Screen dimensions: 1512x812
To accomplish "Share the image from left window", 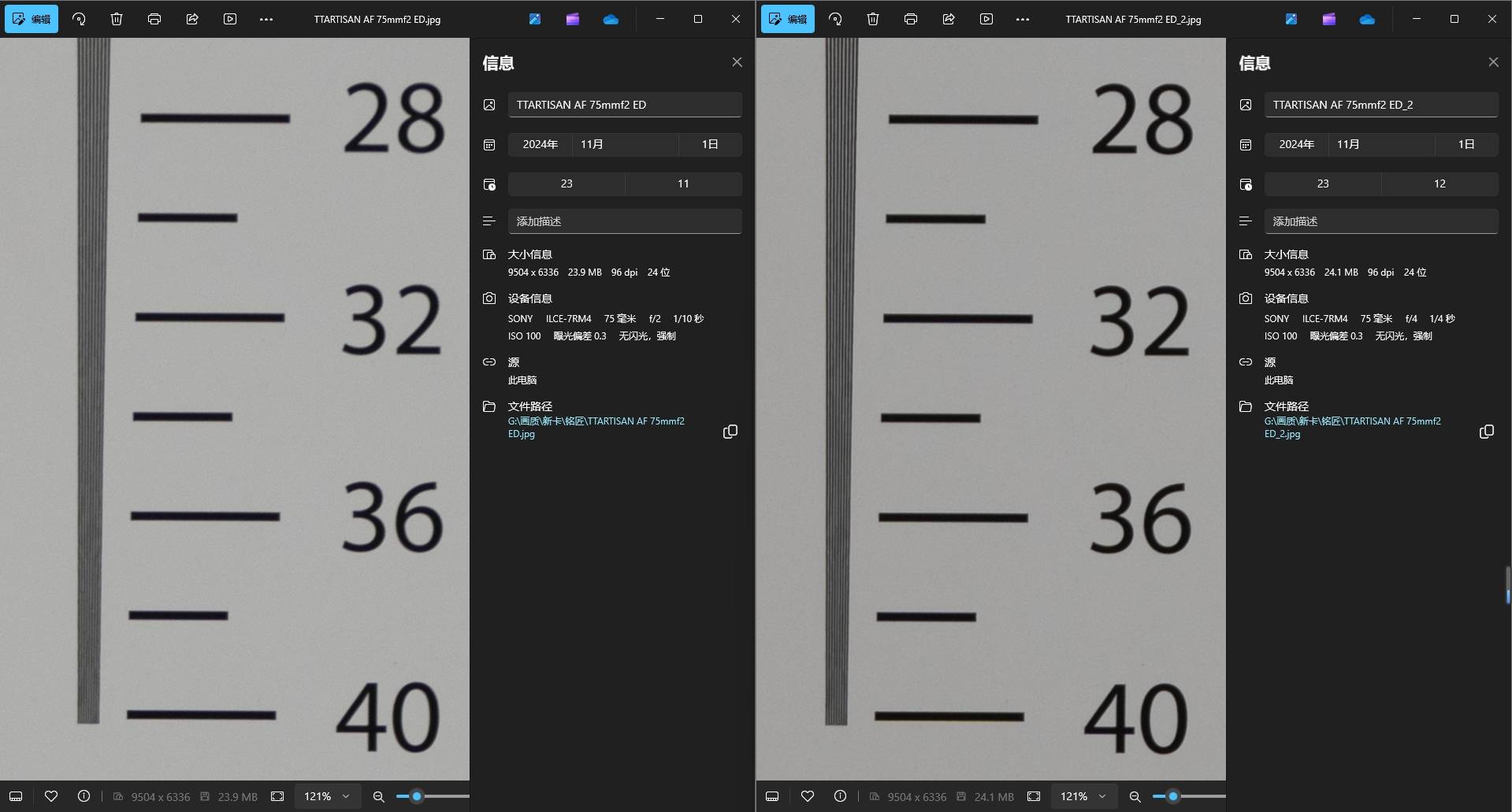I will coord(192,19).
